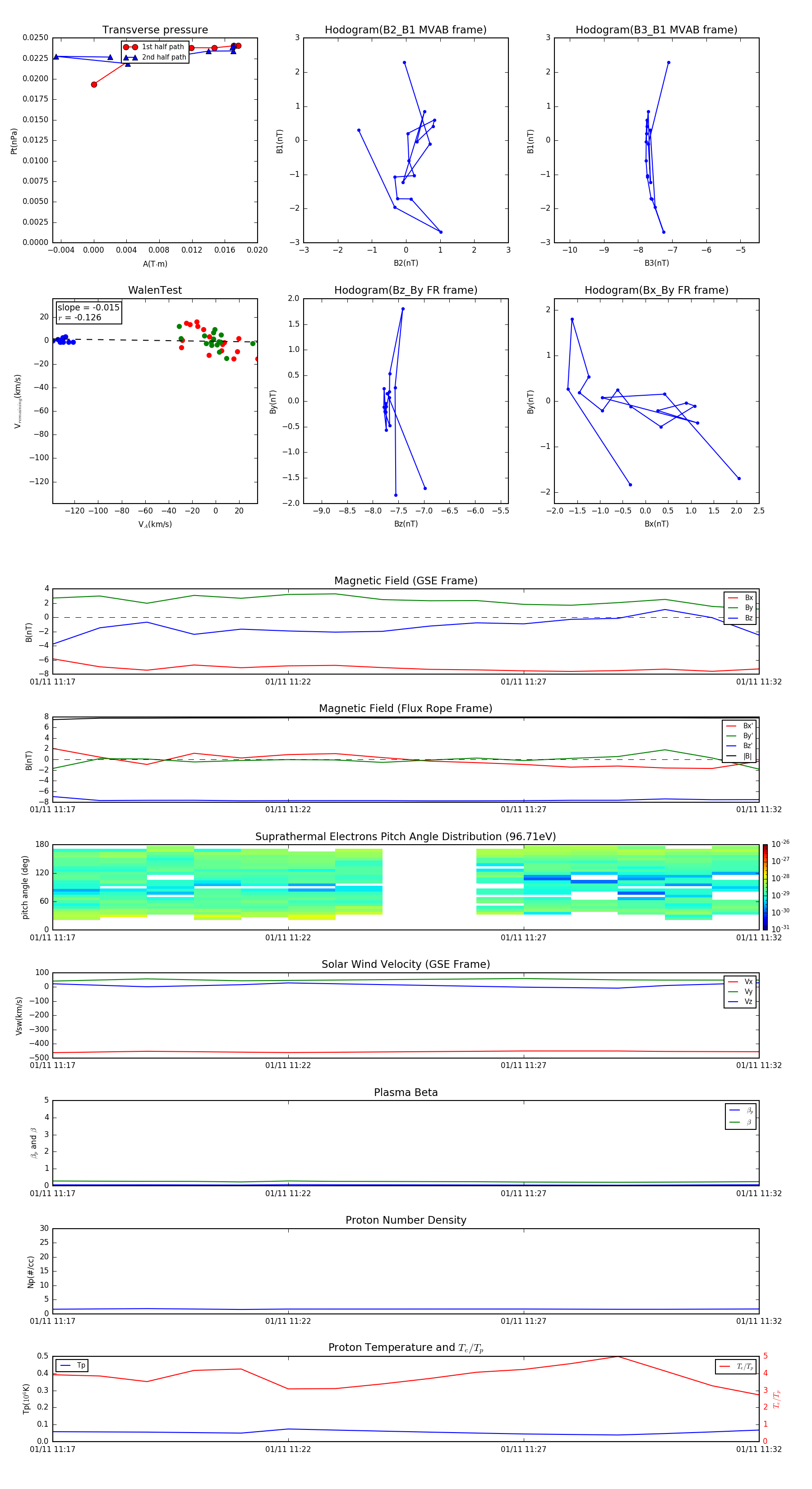Click the "Bx(nT)" x-axis label
This screenshot has height=1489, width=812.
pos(656,524)
